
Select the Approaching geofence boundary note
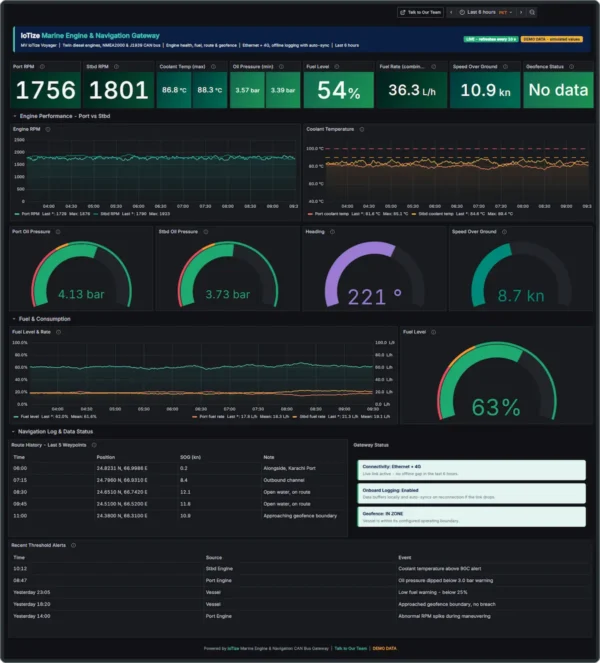tap(300, 516)
